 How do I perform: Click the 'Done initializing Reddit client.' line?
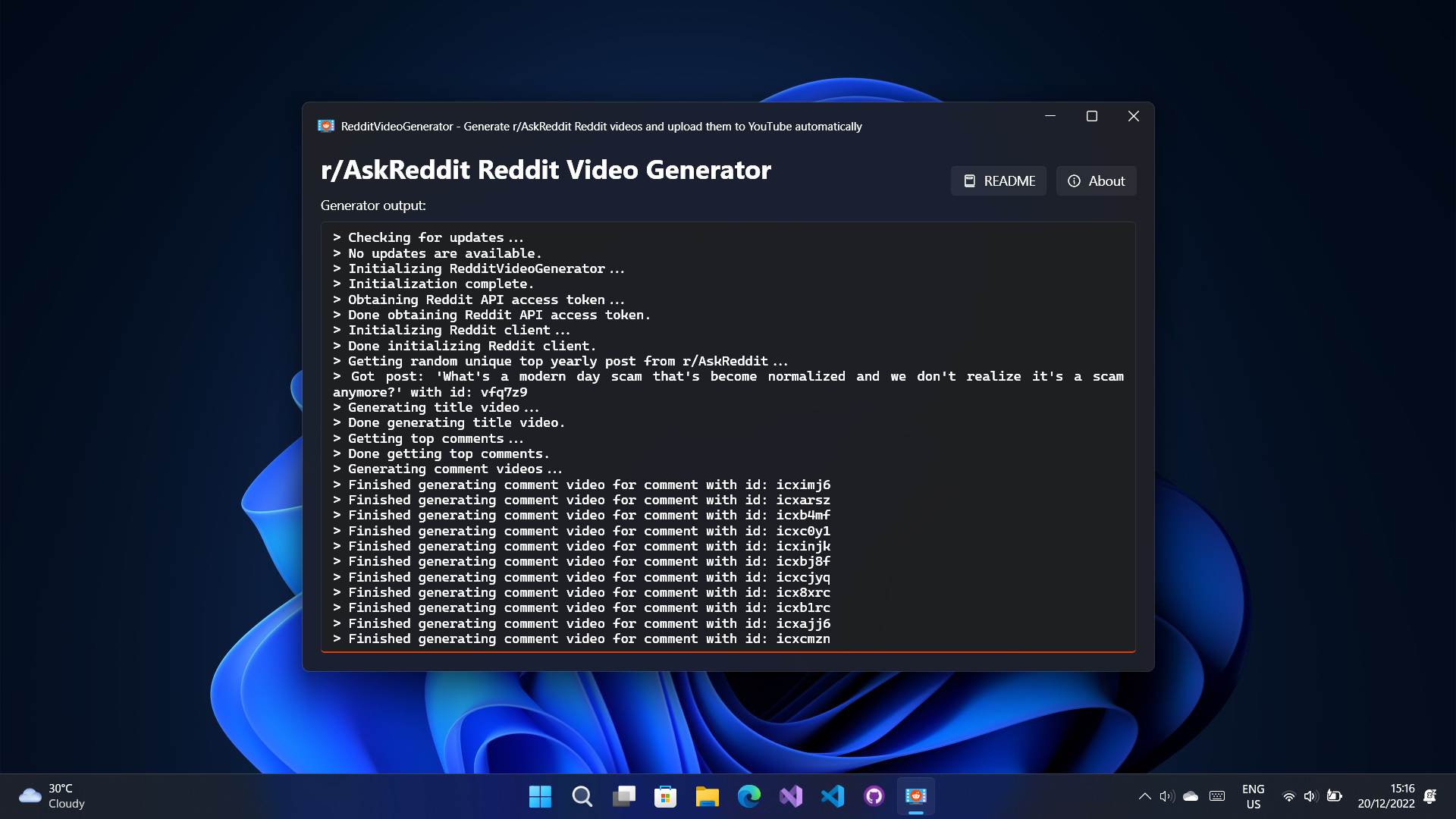[465, 346]
